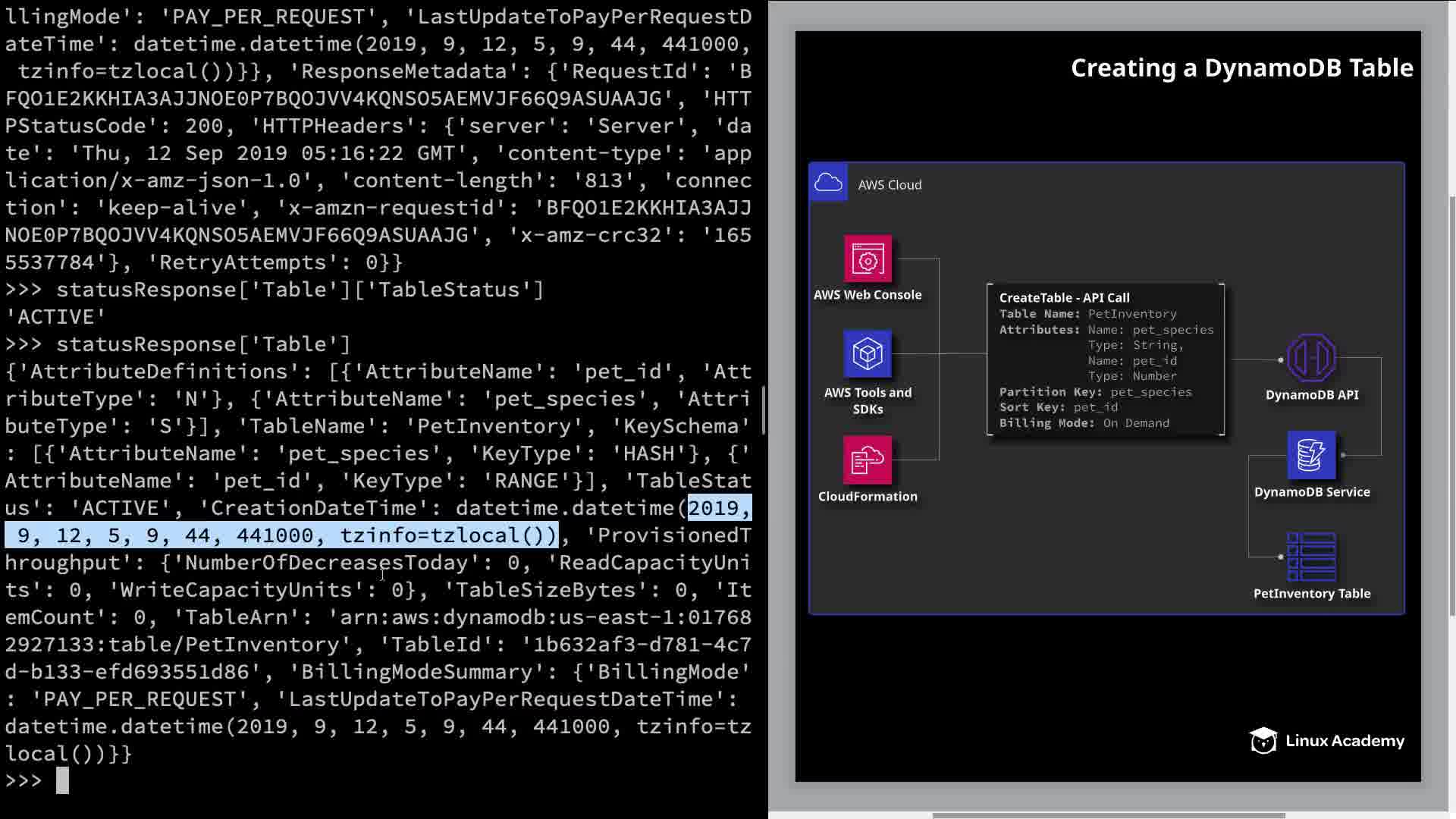
Task: Click the CreateTable API Call box title
Action: coord(1064,298)
